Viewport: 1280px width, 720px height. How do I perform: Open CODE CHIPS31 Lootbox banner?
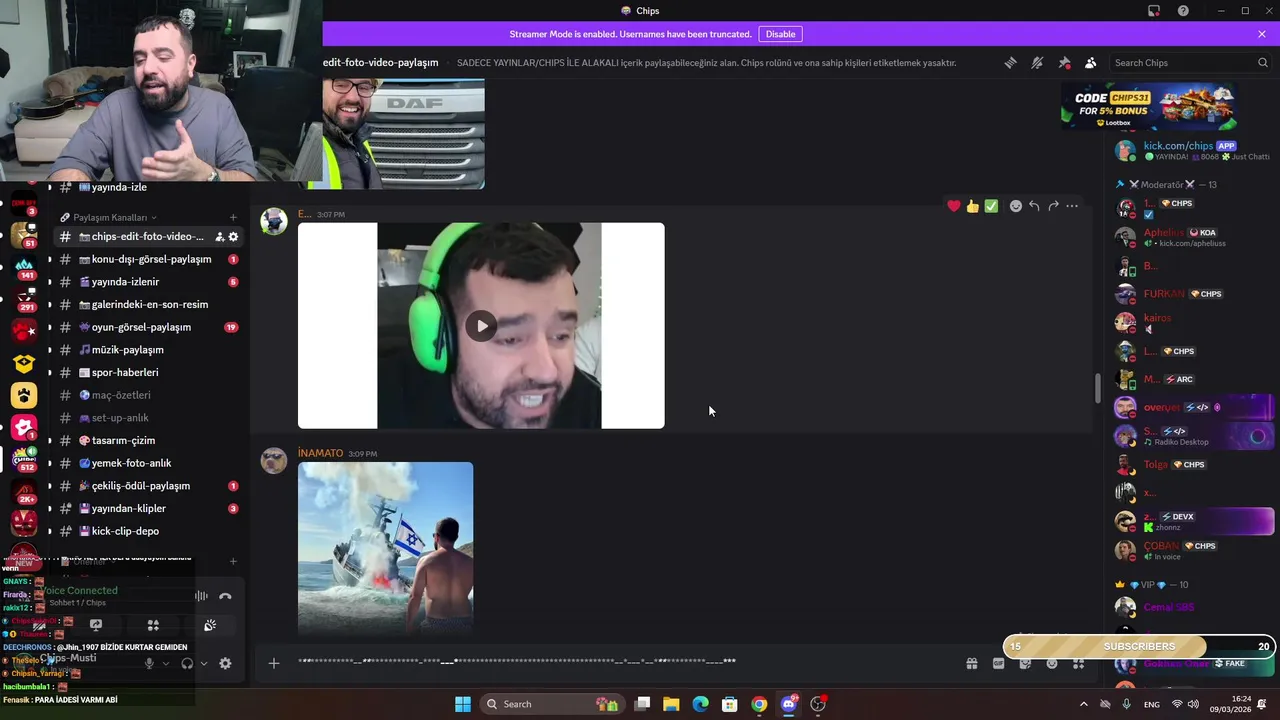coord(1149,106)
